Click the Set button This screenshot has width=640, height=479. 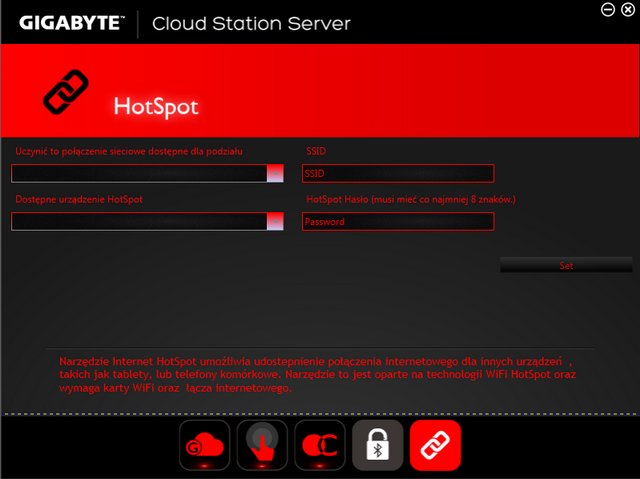[566, 265]
